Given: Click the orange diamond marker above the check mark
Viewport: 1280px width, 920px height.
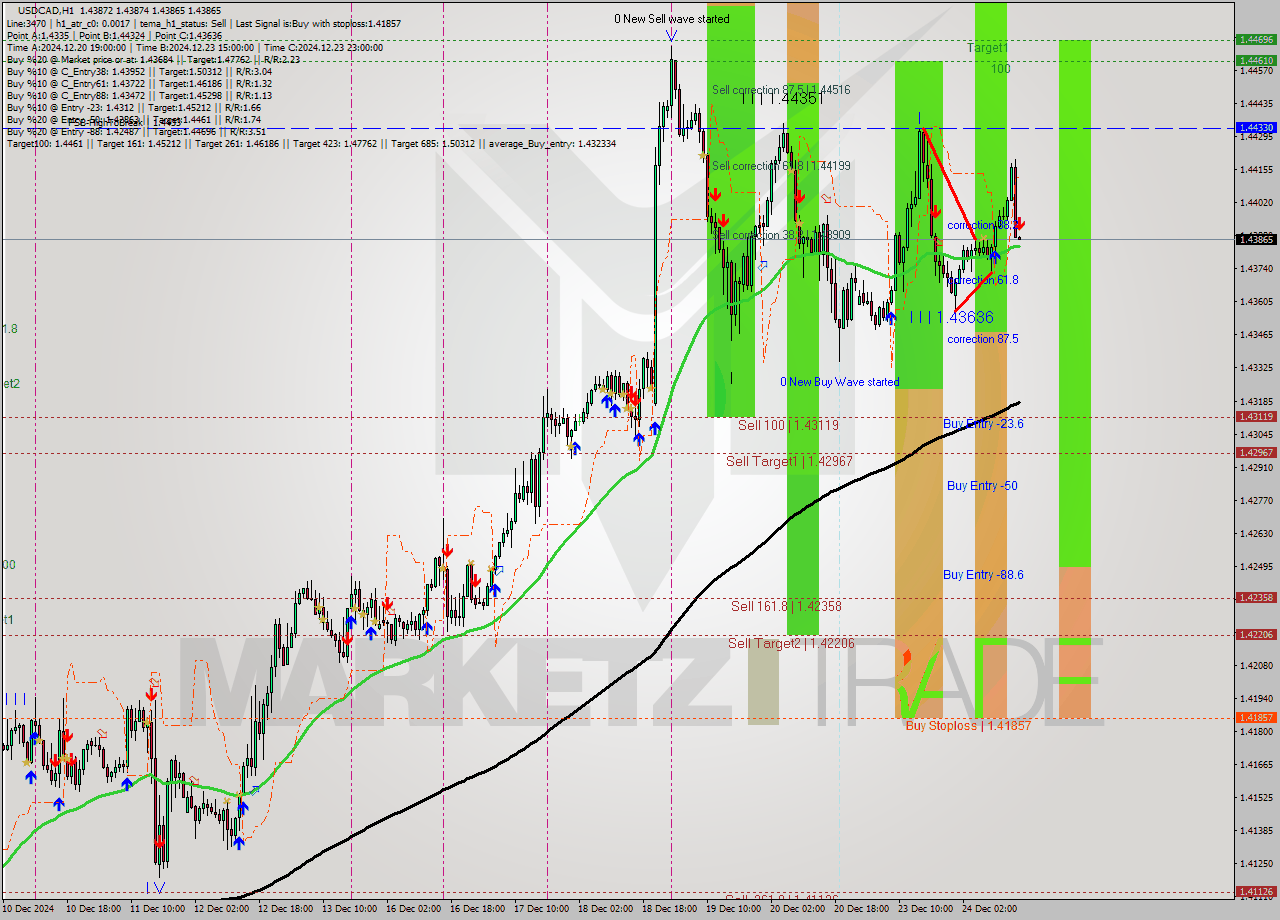Looking at the screenshot, I should pos(907,657).
